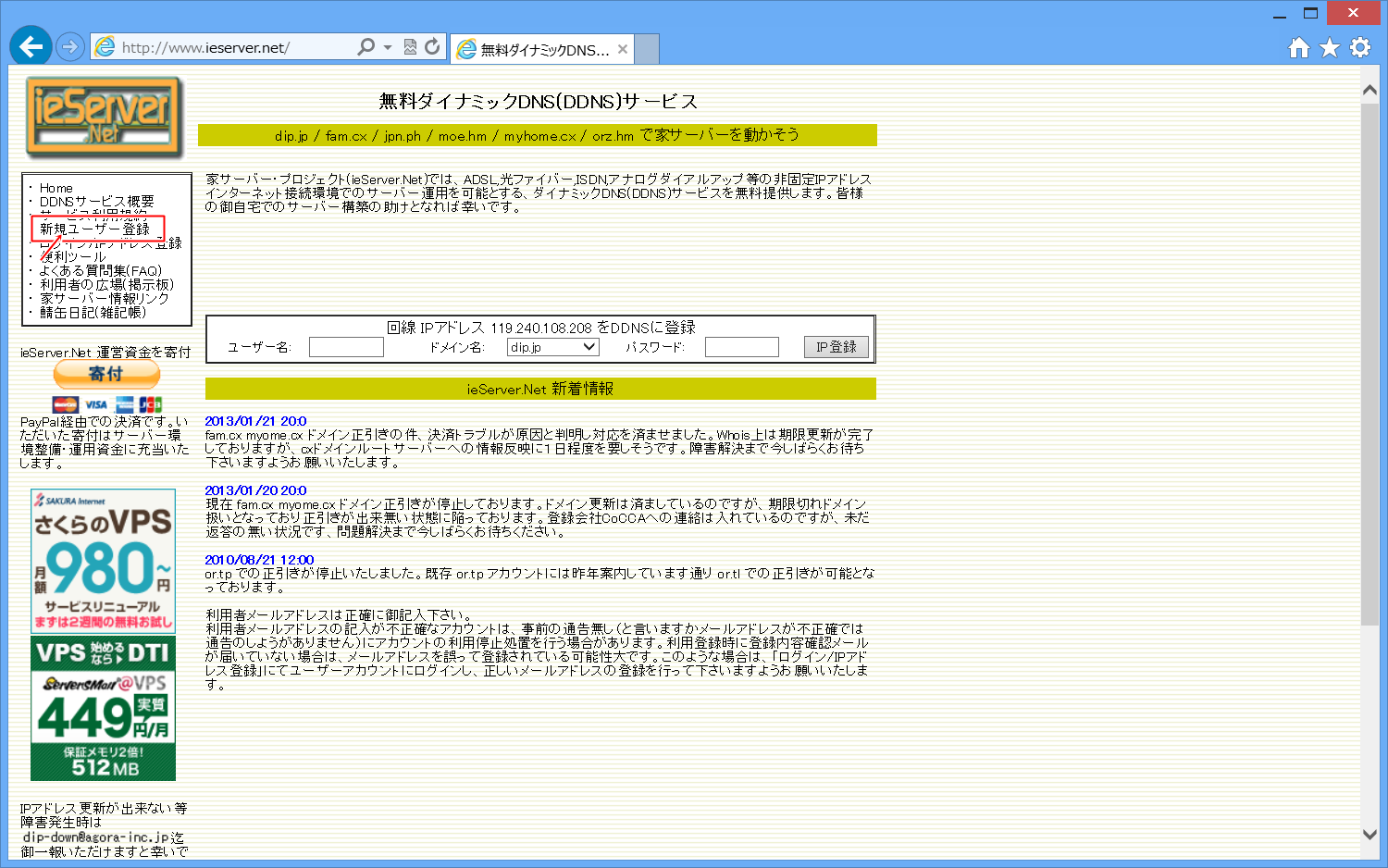Viewport: 1388px width, 868px height.
Task: Open the favorites star icon
Action: tap(1329, 46)
